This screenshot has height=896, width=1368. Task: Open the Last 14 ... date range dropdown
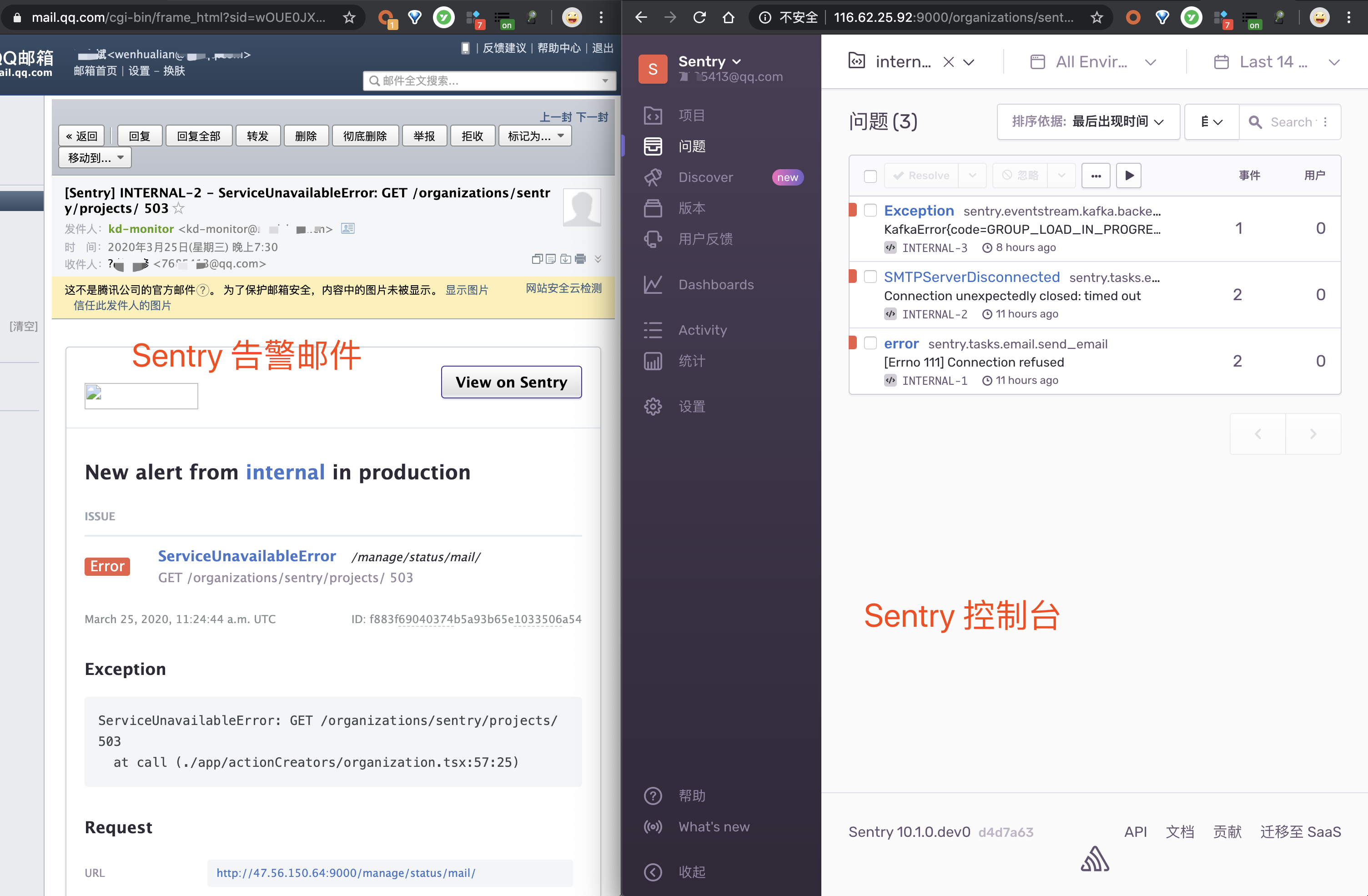[1276, 62]
